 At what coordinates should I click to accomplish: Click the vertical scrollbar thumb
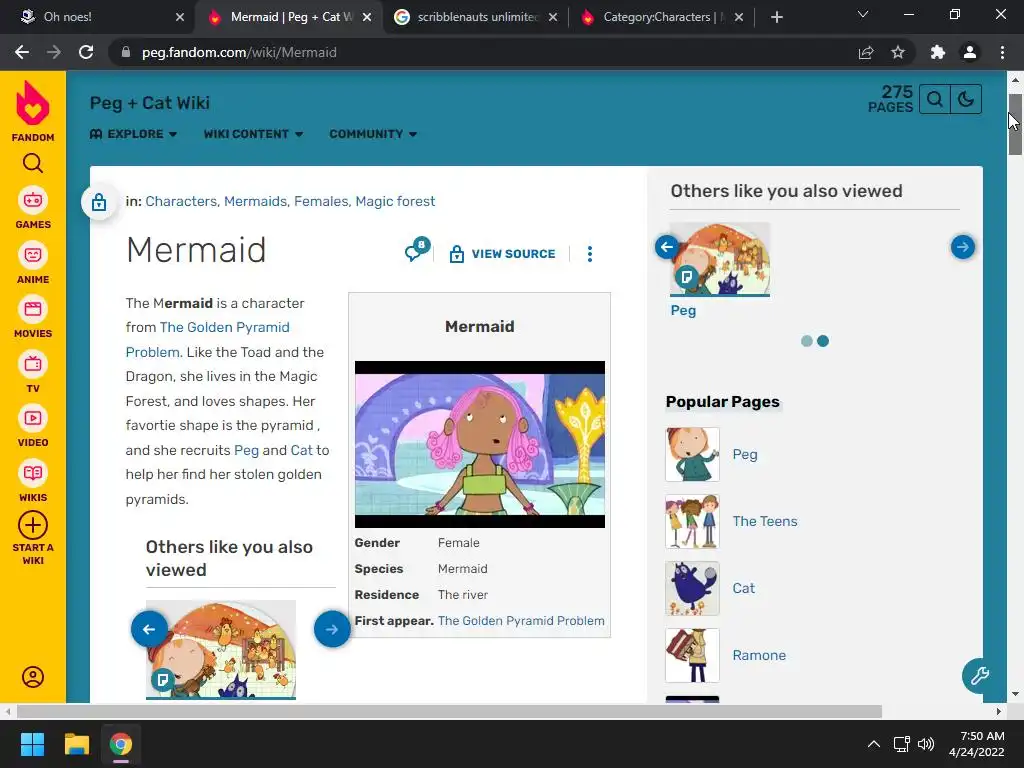click(x=1015, y=123)
